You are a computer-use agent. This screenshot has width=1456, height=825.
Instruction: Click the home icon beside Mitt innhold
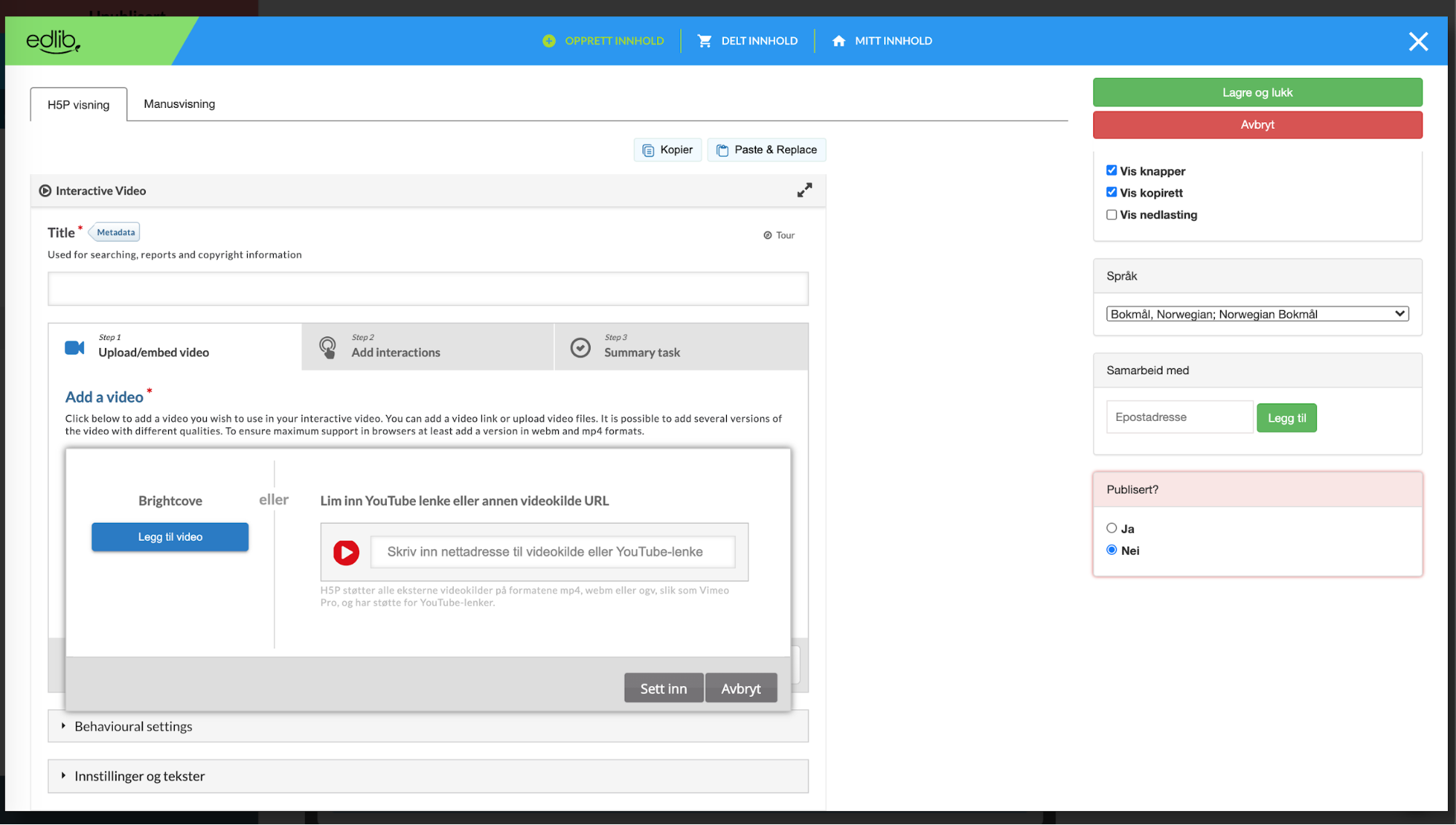[839, 41]
